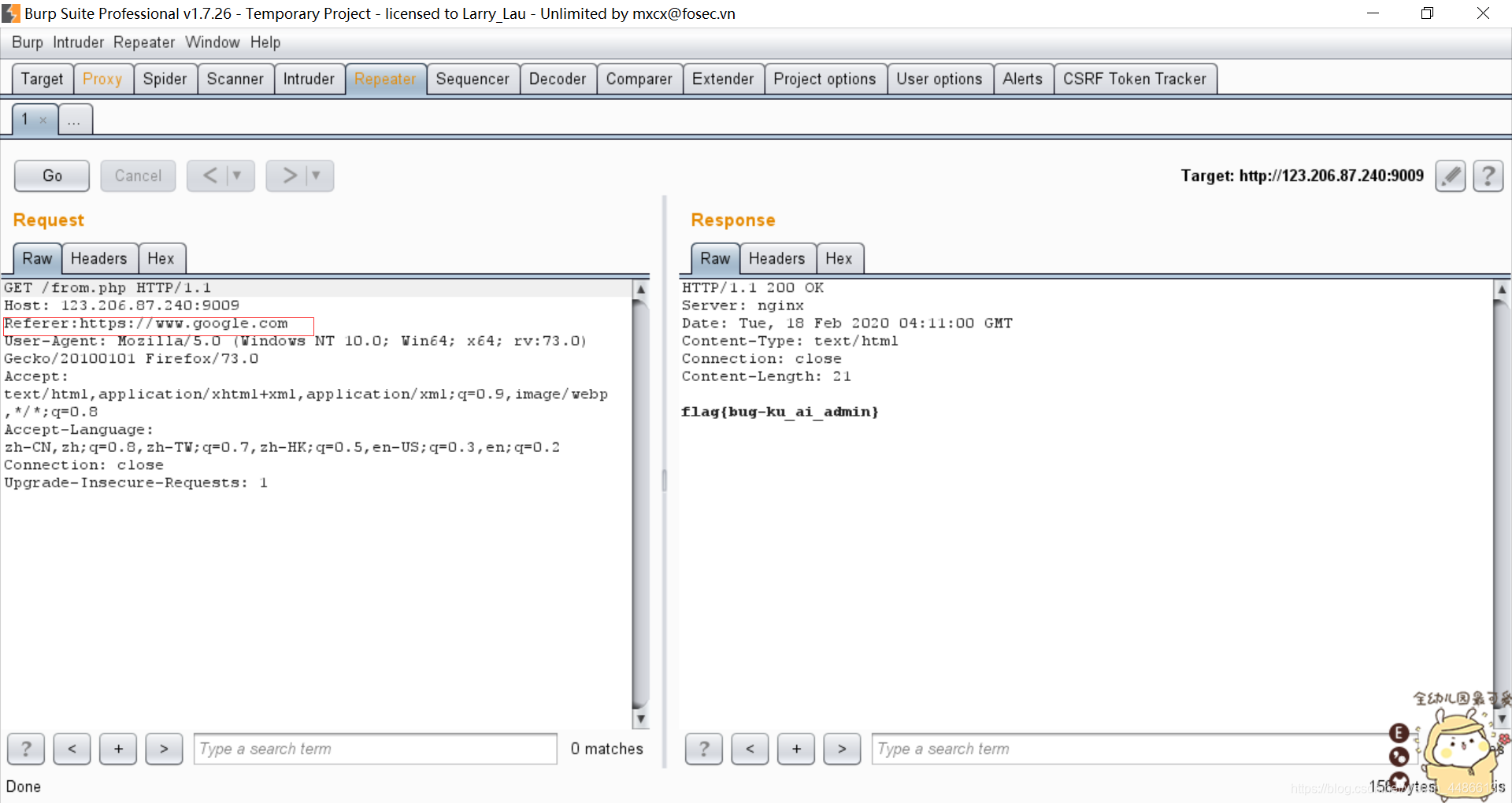Add new Repeater tab via ellipsis tab

coord(74,120)
